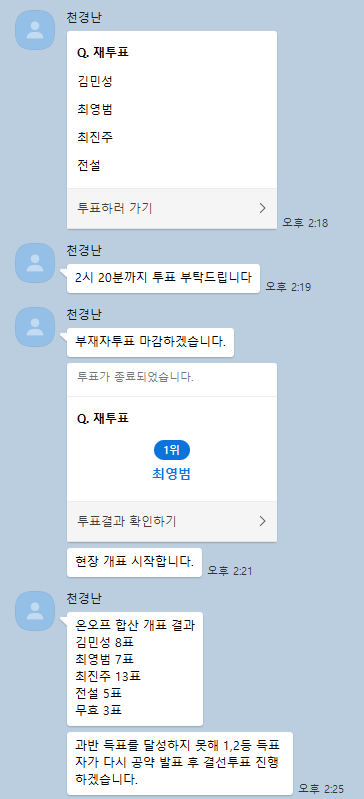Click the blue 1위 rank badge
This screenshot has width=364, height=799.
(172, 450)
